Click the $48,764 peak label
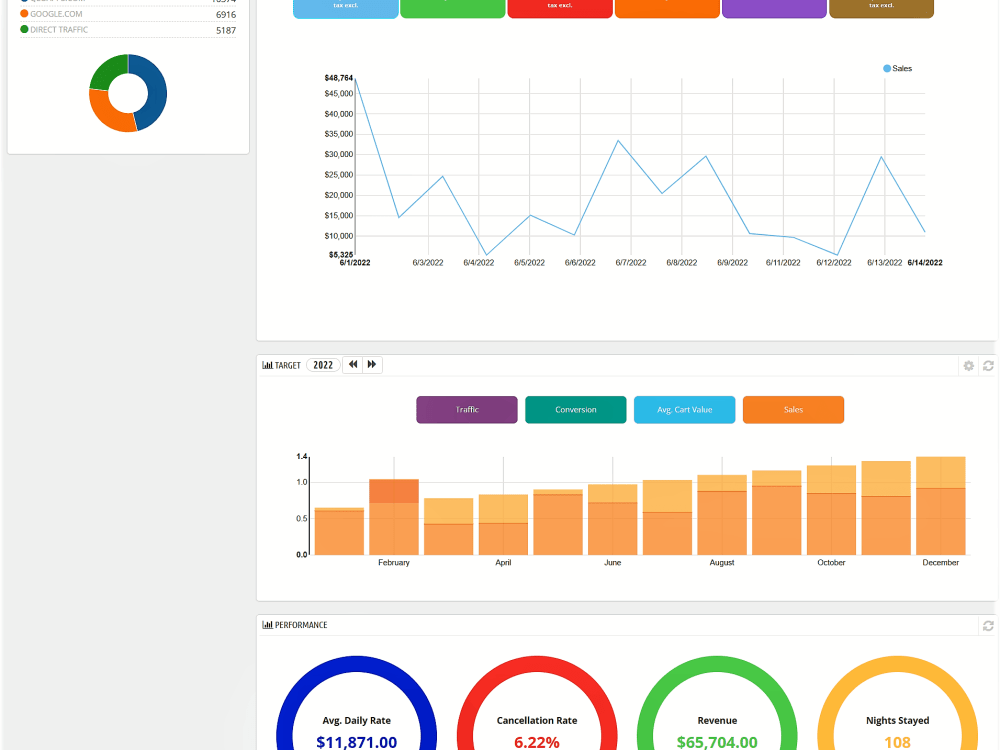Image resolution: width=1000 pixels, height=750 pixels. tap(339, 78)
